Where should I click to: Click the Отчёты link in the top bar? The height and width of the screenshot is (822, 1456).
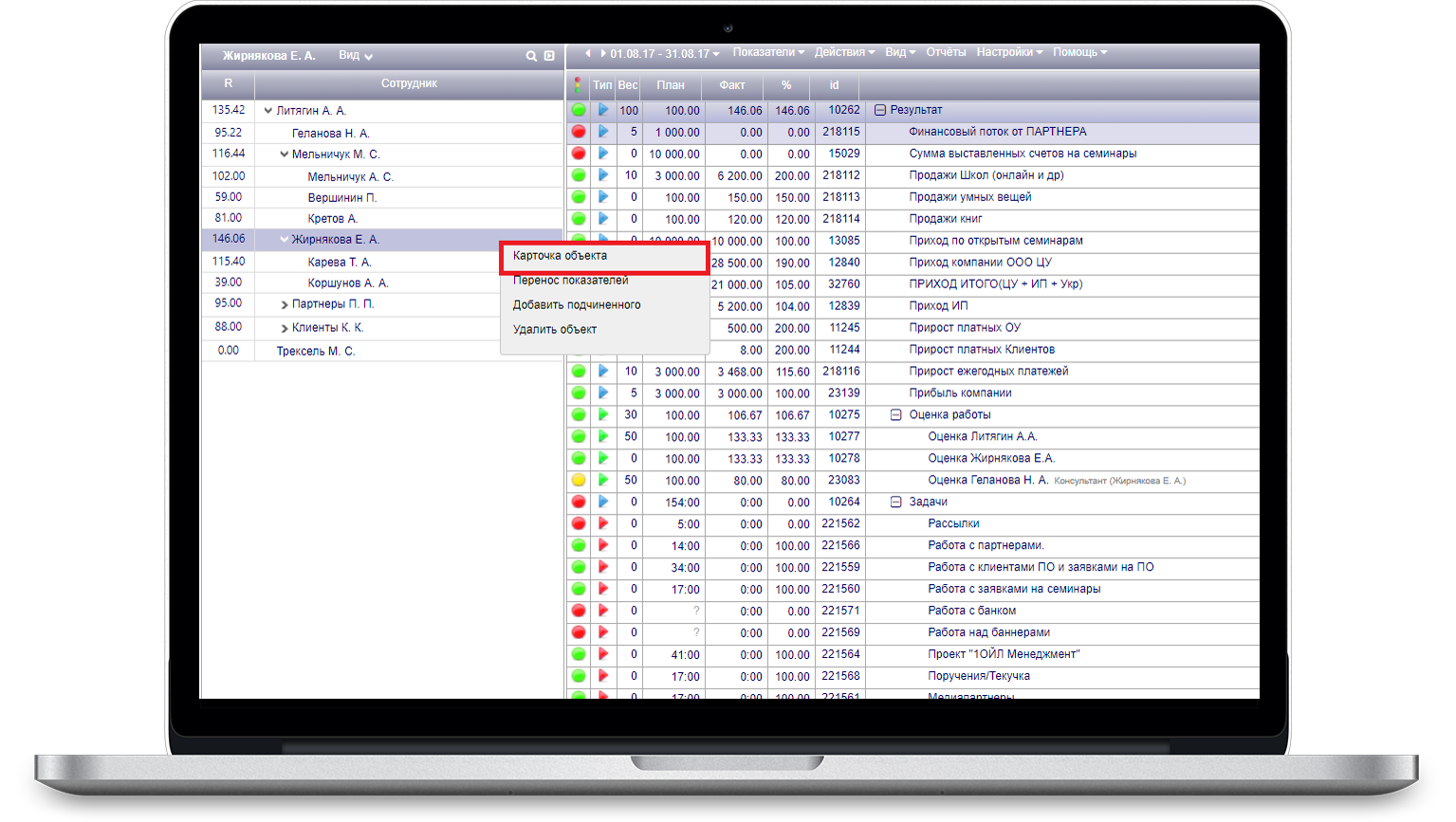pyautogui.click(x=946, y=52)
